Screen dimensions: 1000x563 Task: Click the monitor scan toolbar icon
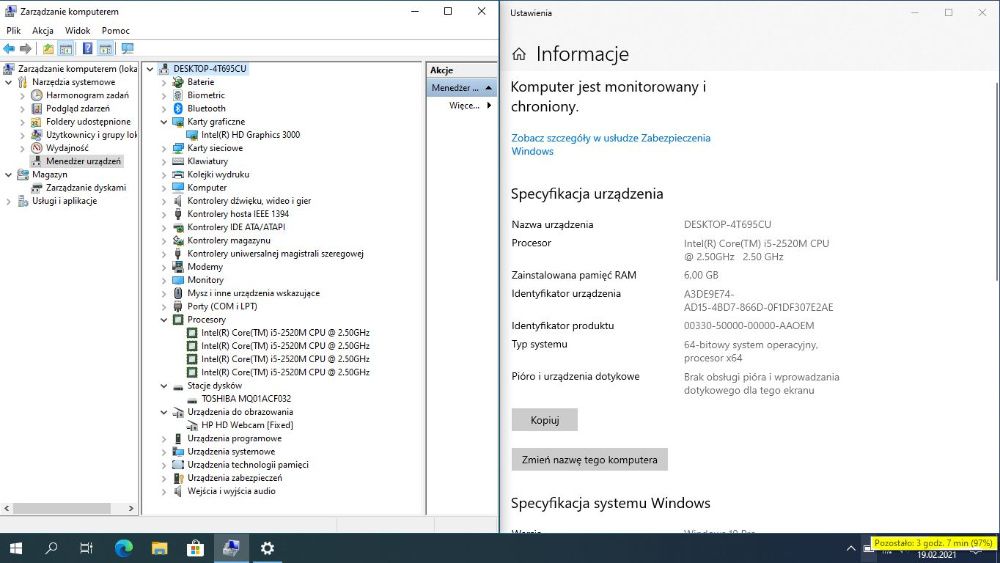coord(128,48)
